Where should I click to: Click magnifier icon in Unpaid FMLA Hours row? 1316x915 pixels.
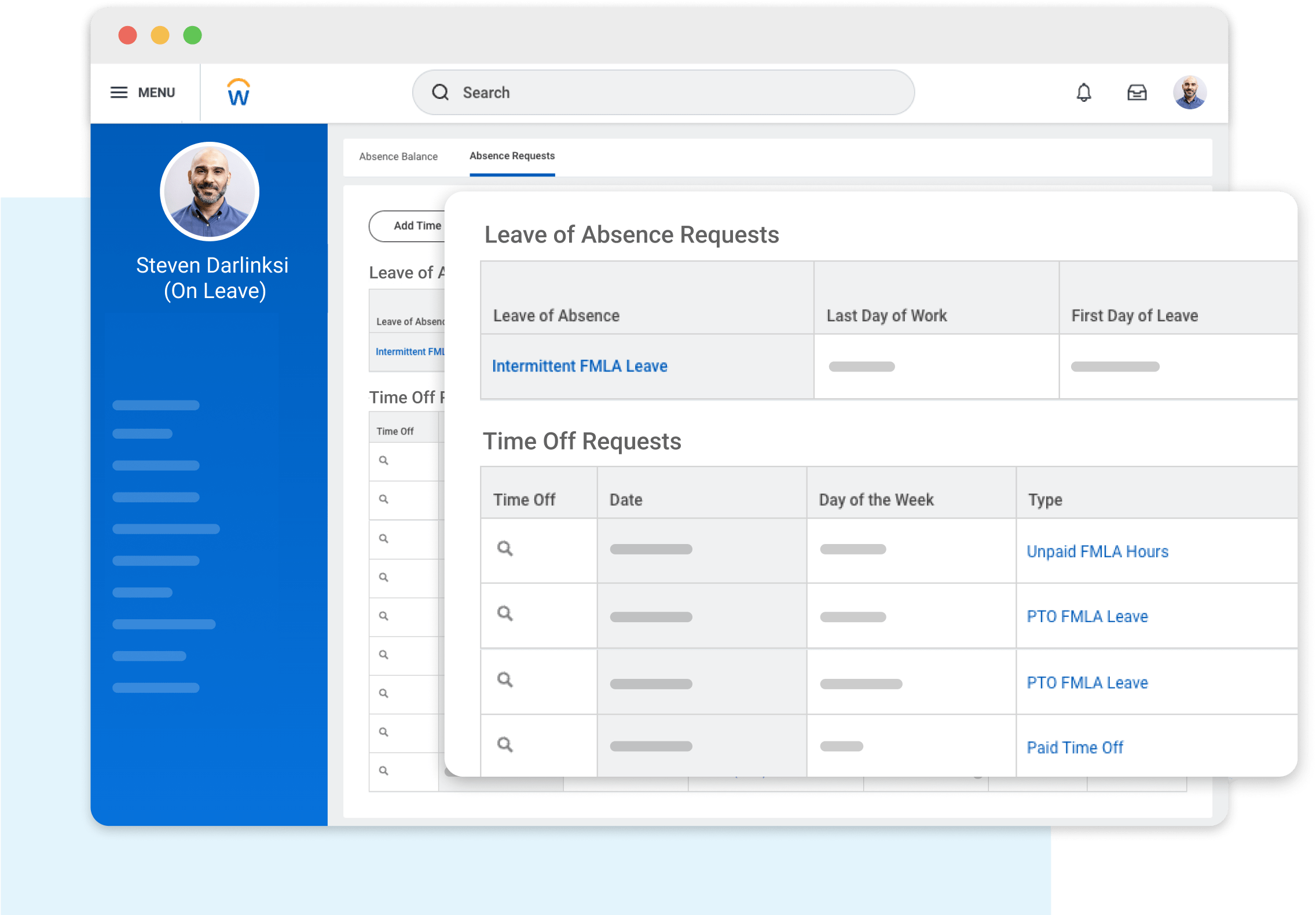505,548
